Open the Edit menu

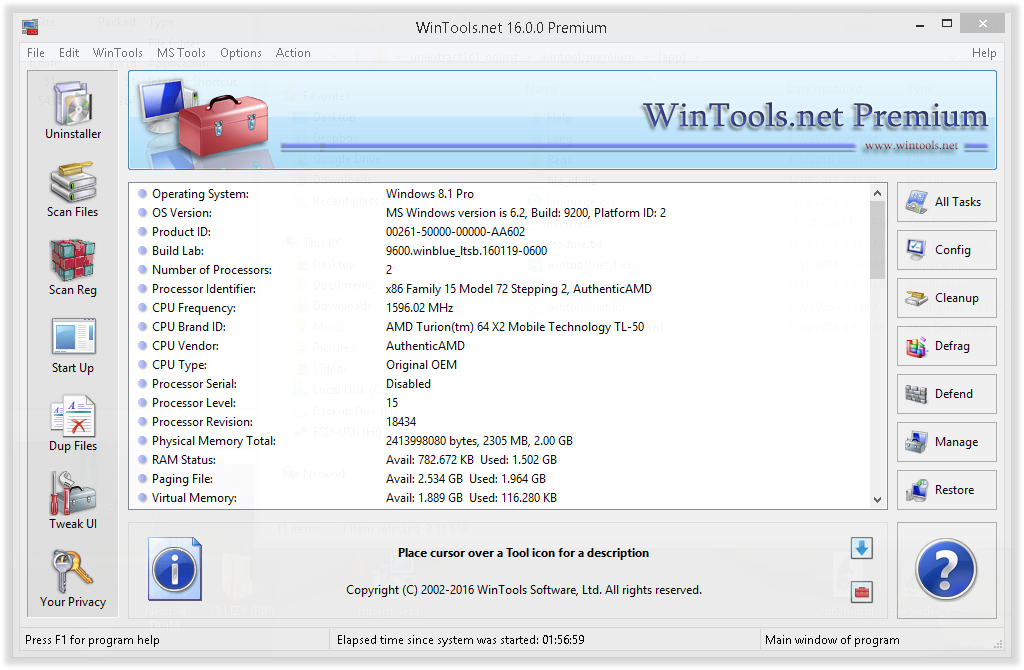pos(69,53)
